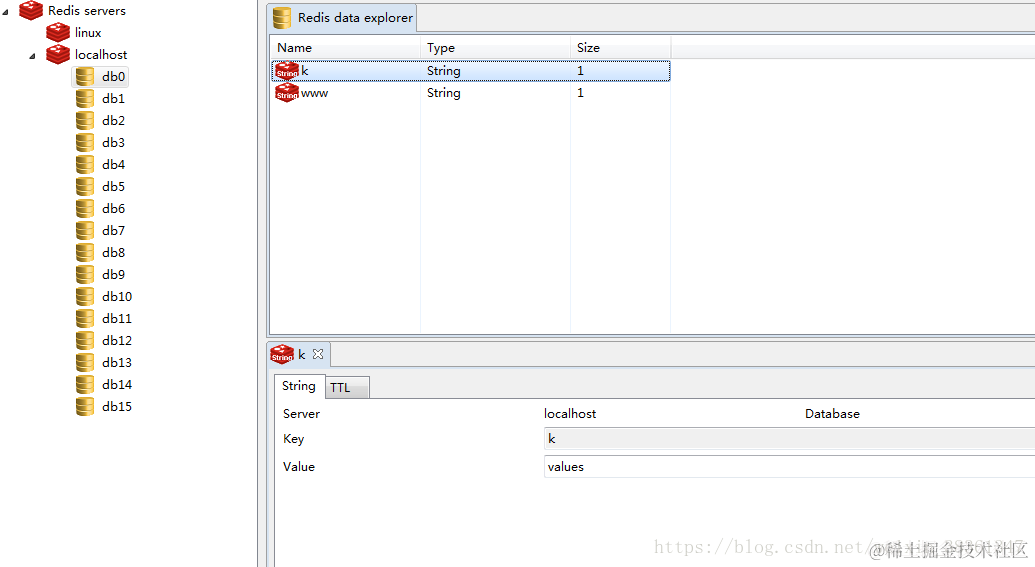
Task: Click the db10 database icon
Action: tap(85, 296)
